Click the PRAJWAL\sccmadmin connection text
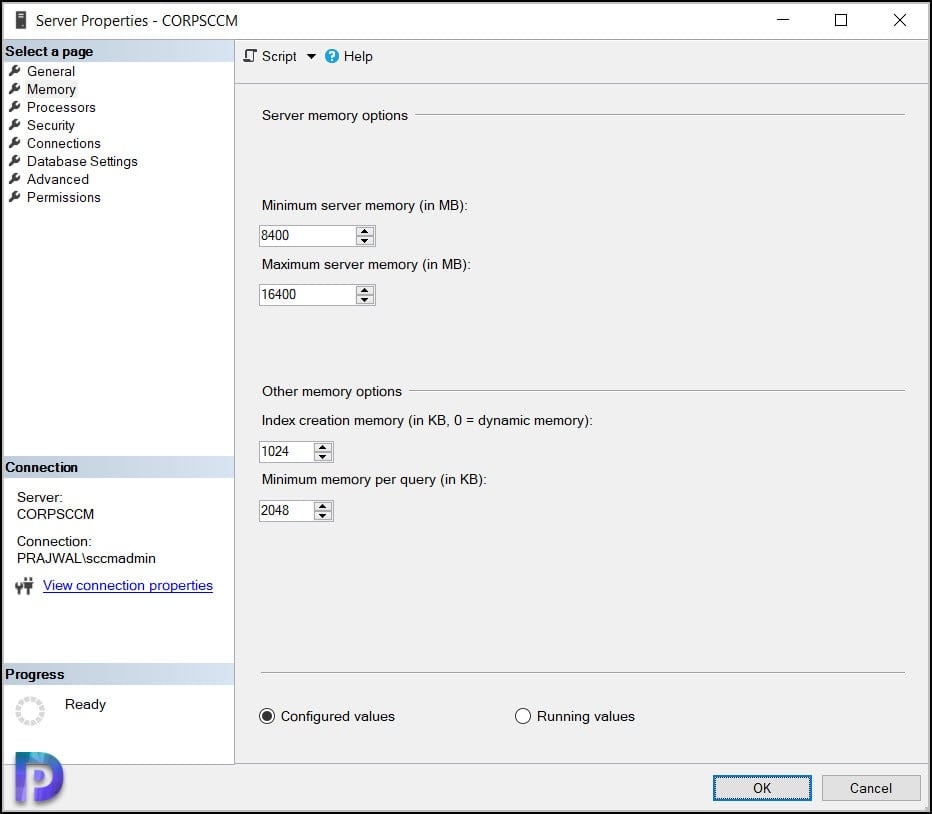 click(x=86, y=558)
